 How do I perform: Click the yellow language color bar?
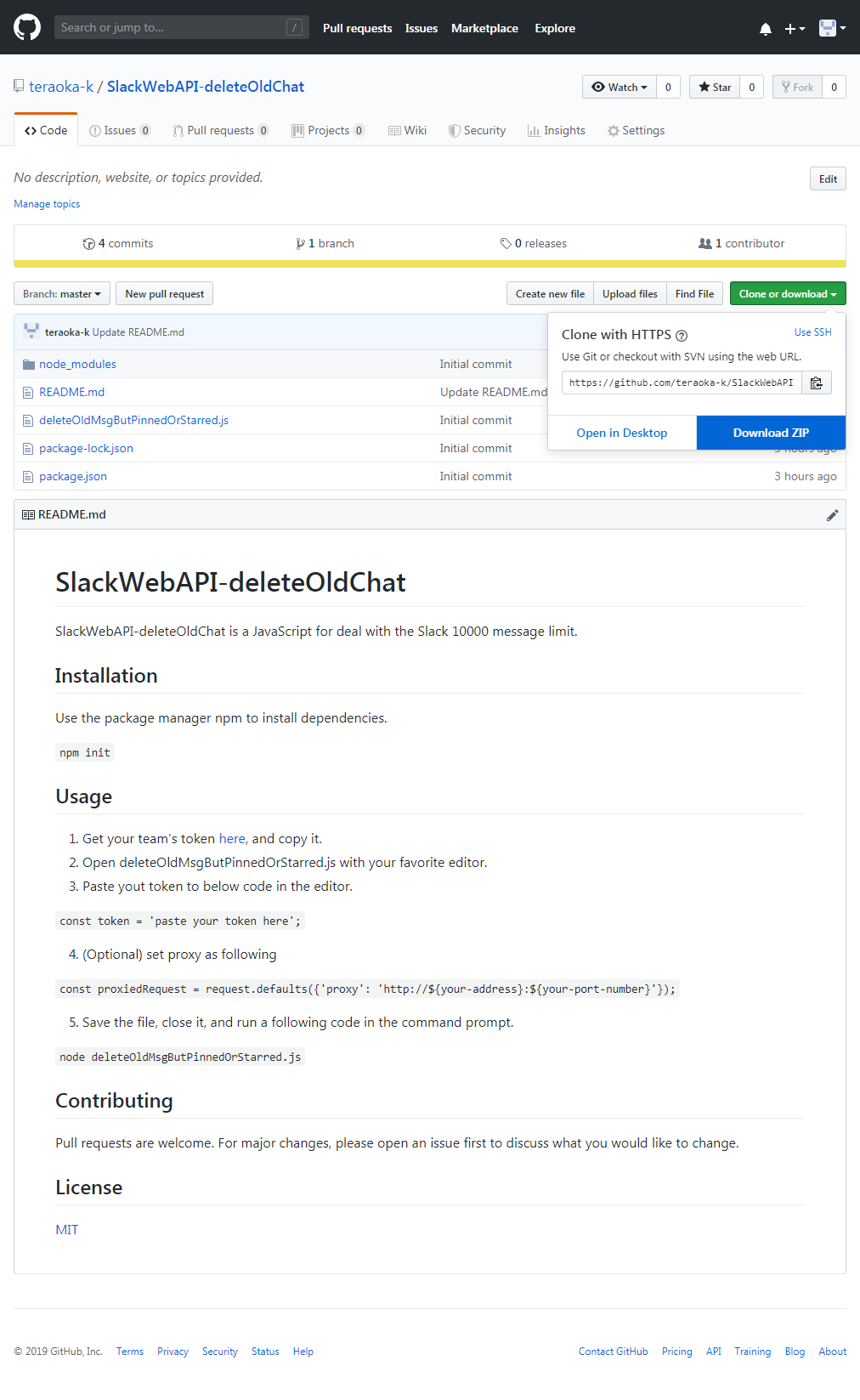(x=429, y=264)
